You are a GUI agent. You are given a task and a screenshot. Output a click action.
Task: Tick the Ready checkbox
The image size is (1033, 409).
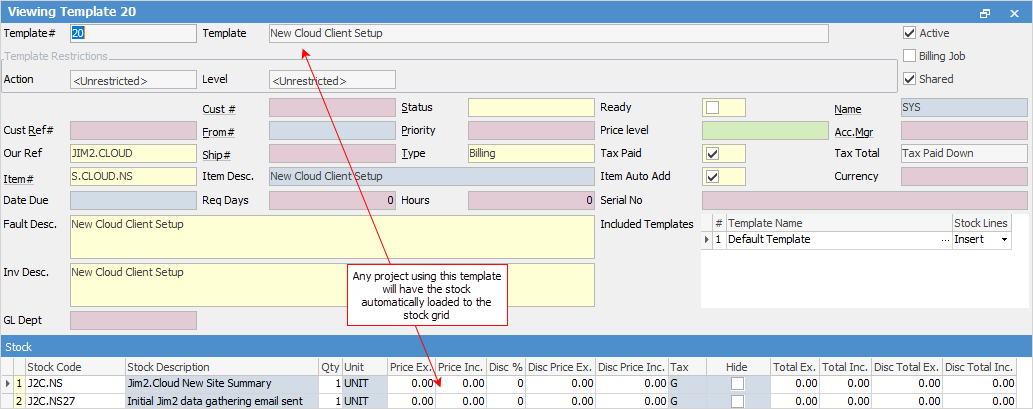point(712,108)
